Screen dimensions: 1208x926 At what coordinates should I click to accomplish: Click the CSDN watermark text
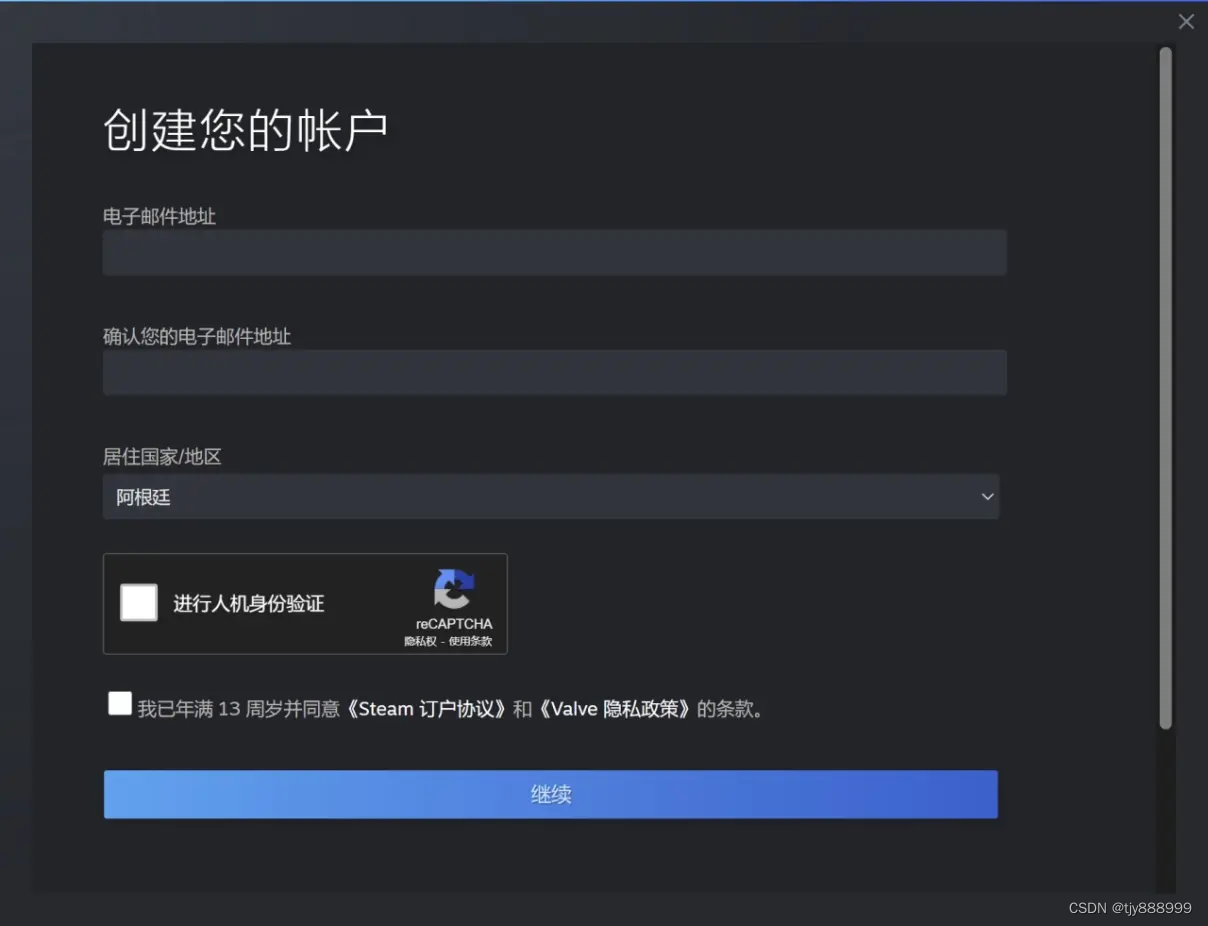click(x=1130, y=908)
